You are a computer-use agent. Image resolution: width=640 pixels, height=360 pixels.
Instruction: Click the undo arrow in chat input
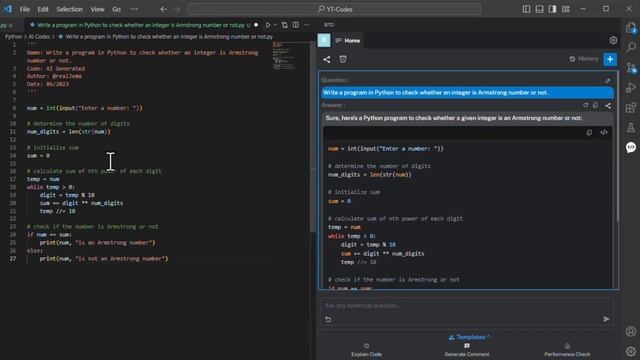(328, 319)
